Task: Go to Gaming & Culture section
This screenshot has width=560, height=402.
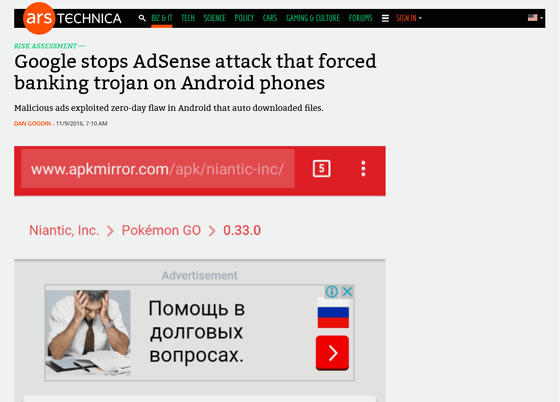Action: point(313,18)
